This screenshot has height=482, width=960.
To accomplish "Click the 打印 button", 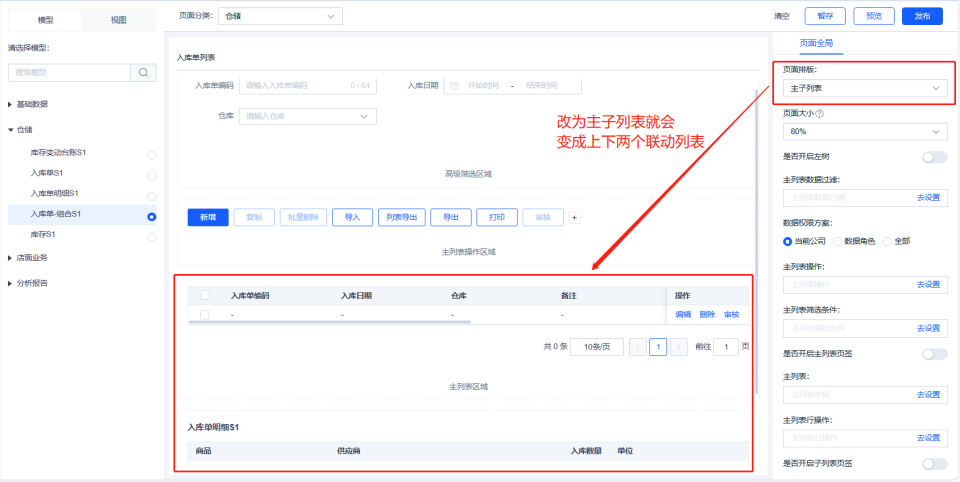I will coord(497,217).
